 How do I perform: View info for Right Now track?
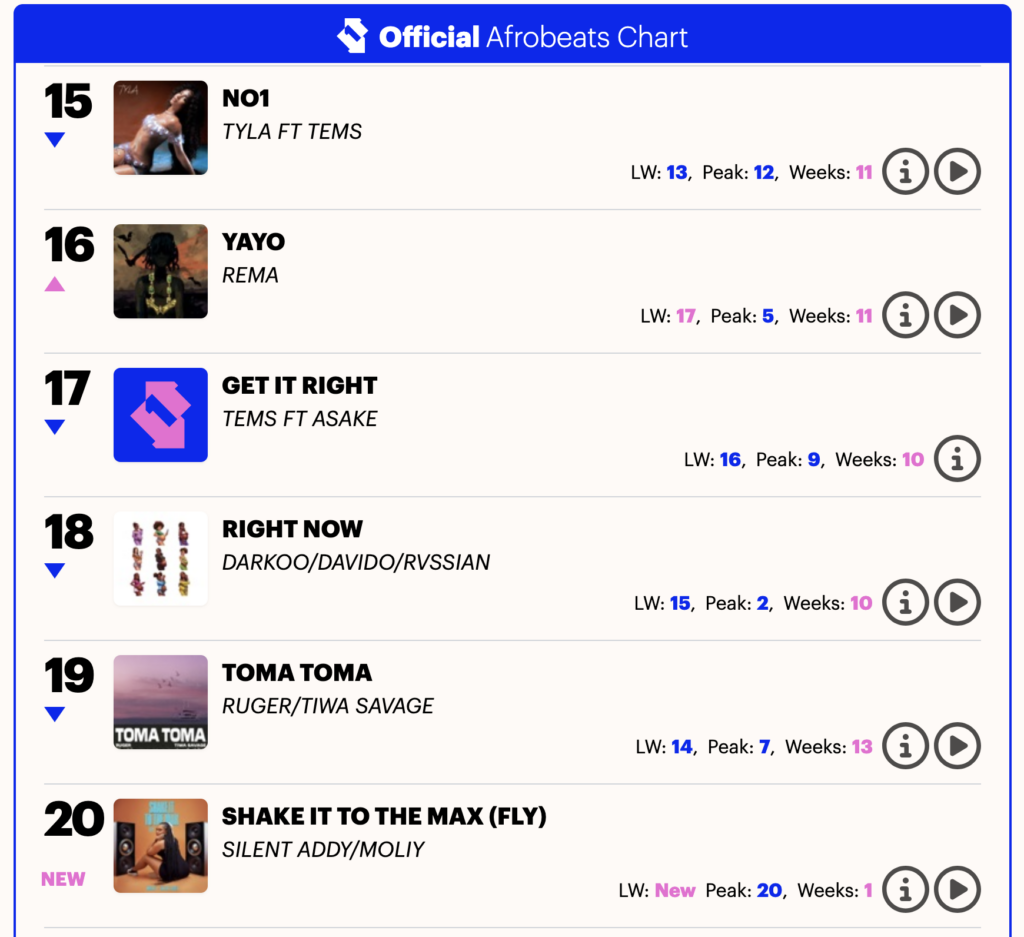[x=905, y=602]
